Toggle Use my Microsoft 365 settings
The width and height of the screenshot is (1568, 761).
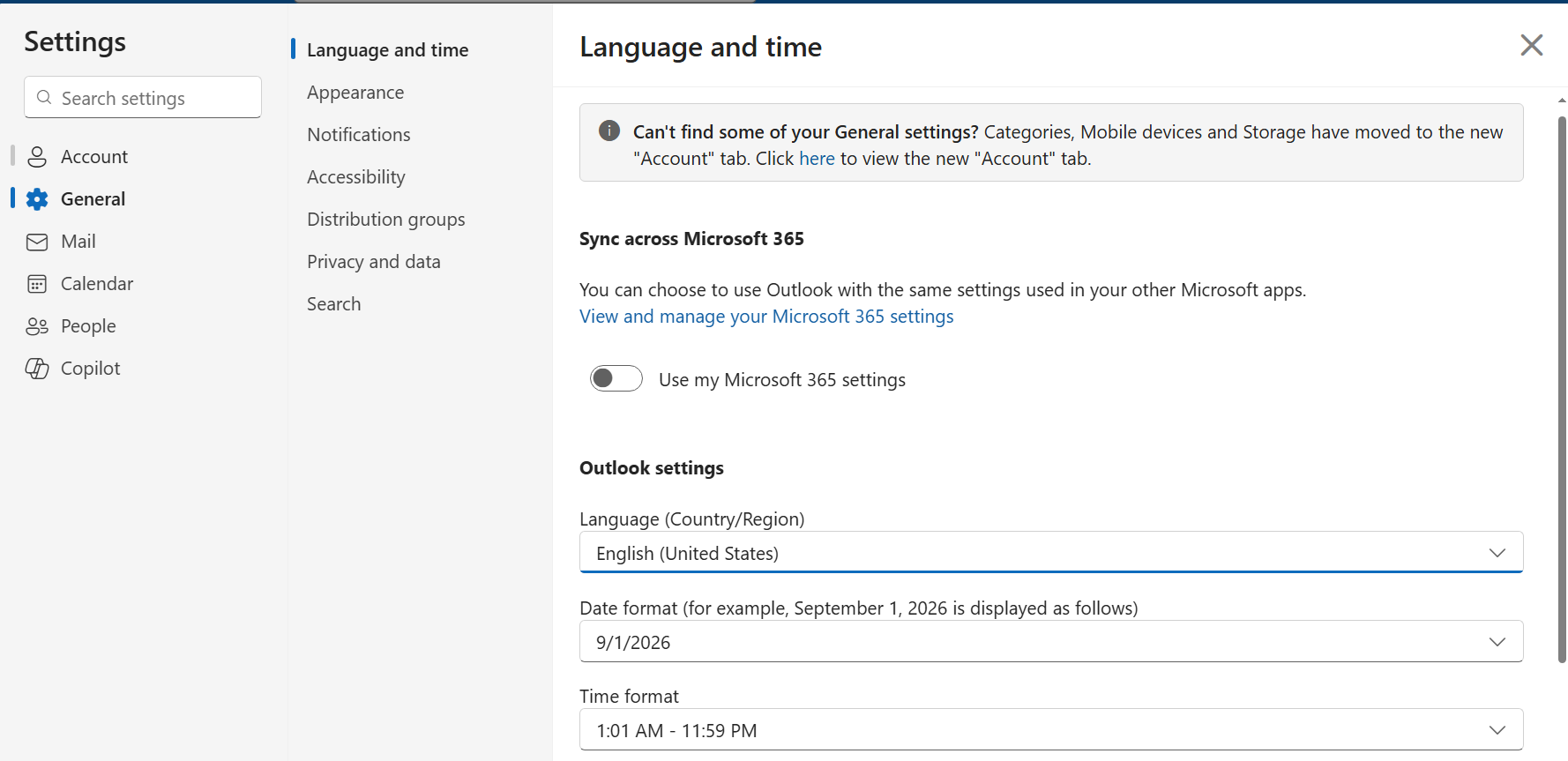(x=616, y=379)
